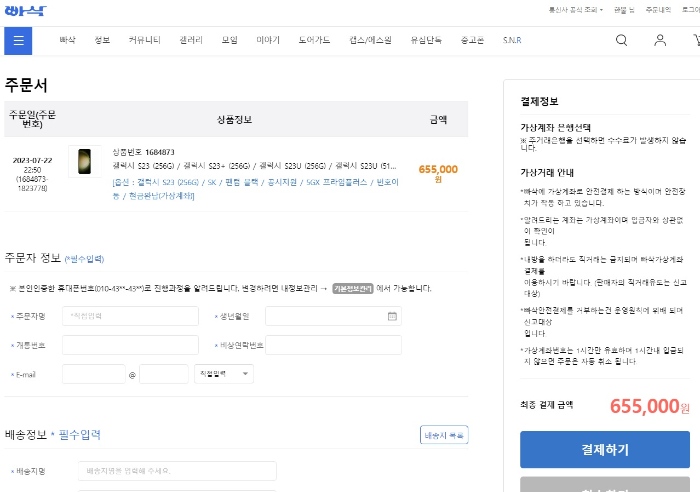Expand the 통신사 공식 조회 dropdown

(x=575, y=10)
